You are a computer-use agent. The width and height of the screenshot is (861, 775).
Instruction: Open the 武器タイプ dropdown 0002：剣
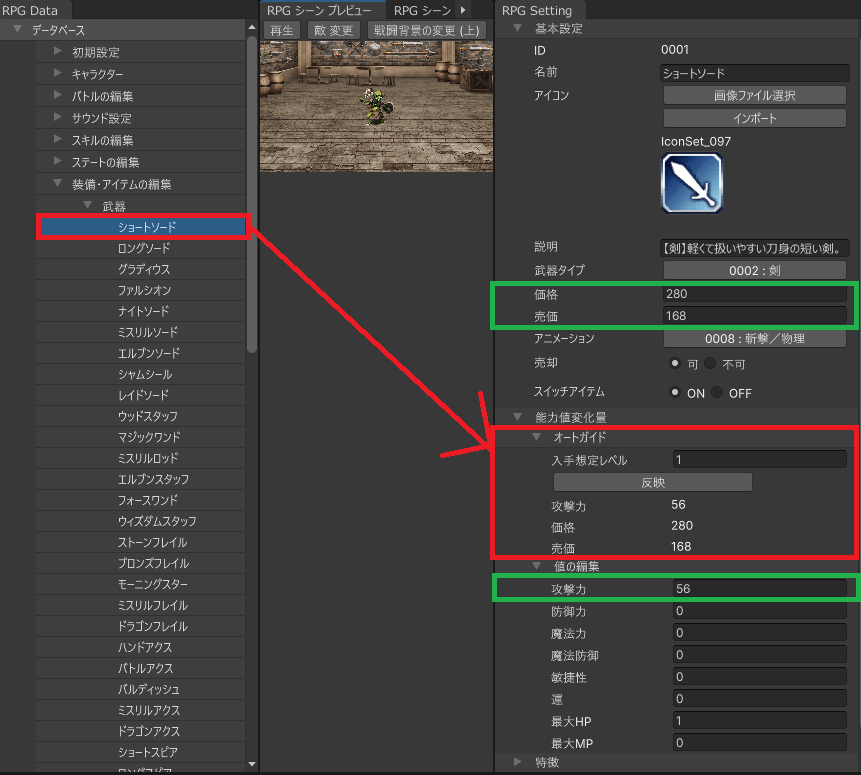(754, 271)
